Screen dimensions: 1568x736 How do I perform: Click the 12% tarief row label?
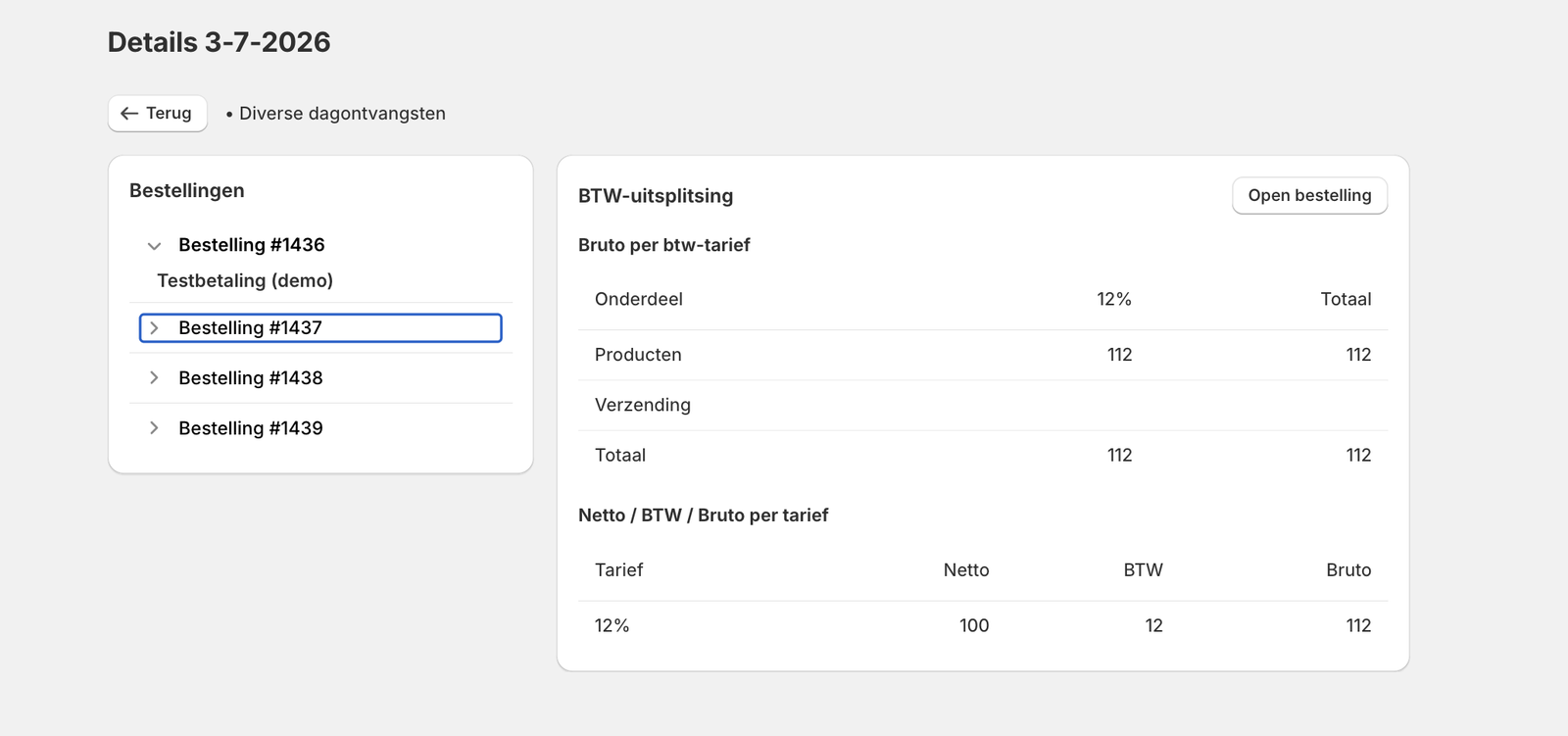pos(612,626)
